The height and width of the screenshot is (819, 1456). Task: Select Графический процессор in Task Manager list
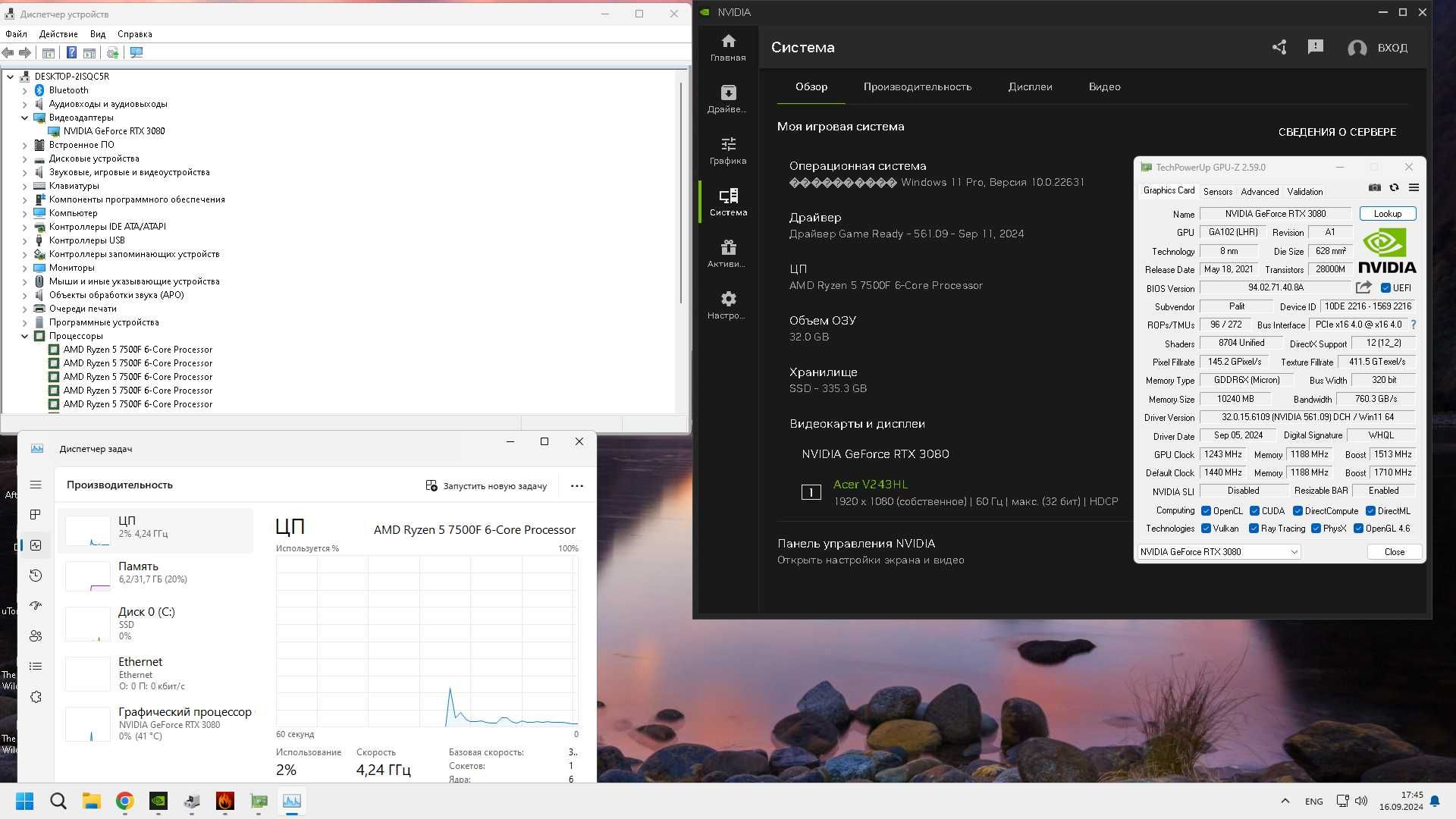[x=155, y=724]
